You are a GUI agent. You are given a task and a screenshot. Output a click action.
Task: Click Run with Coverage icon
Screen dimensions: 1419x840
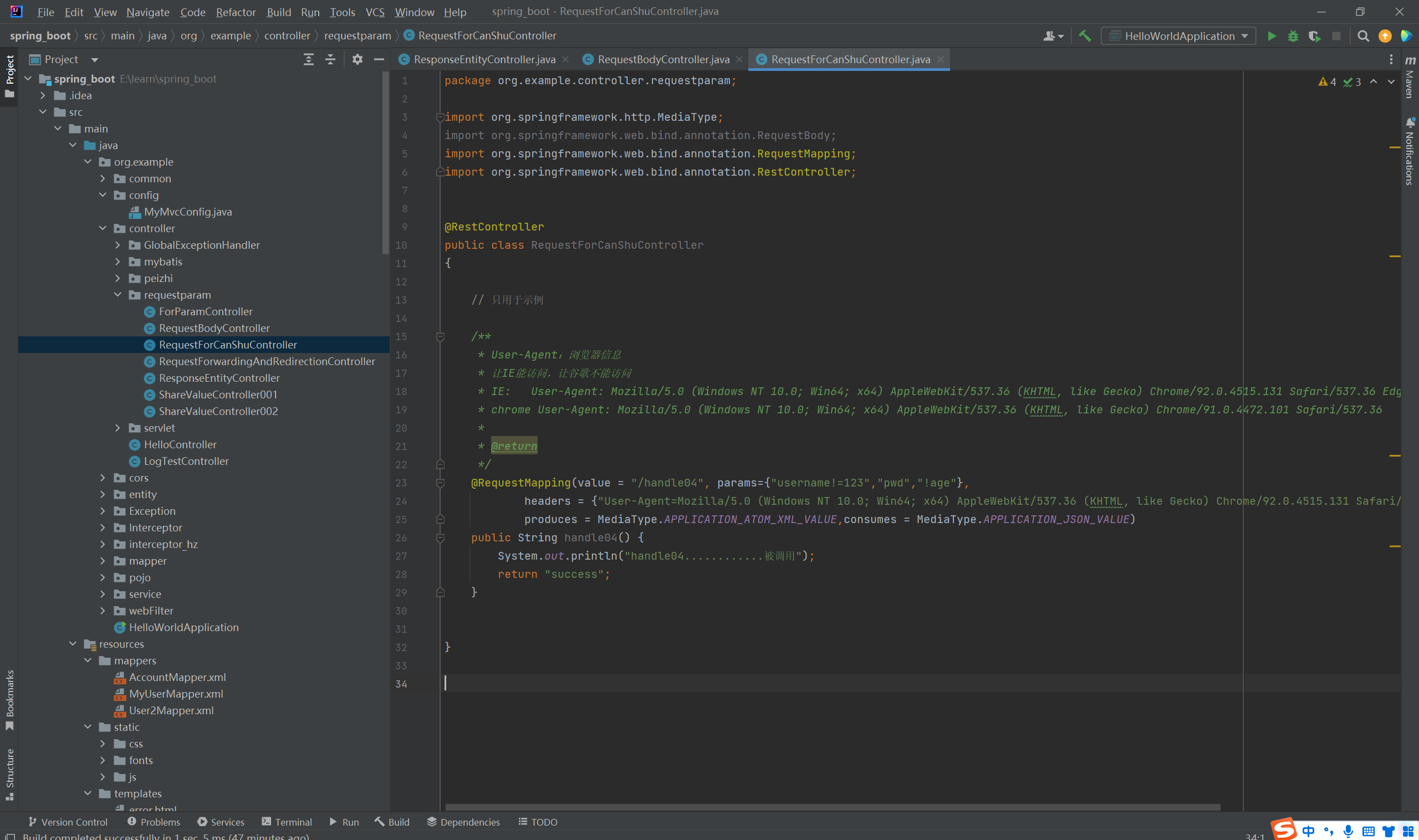tap(1314, 36)
